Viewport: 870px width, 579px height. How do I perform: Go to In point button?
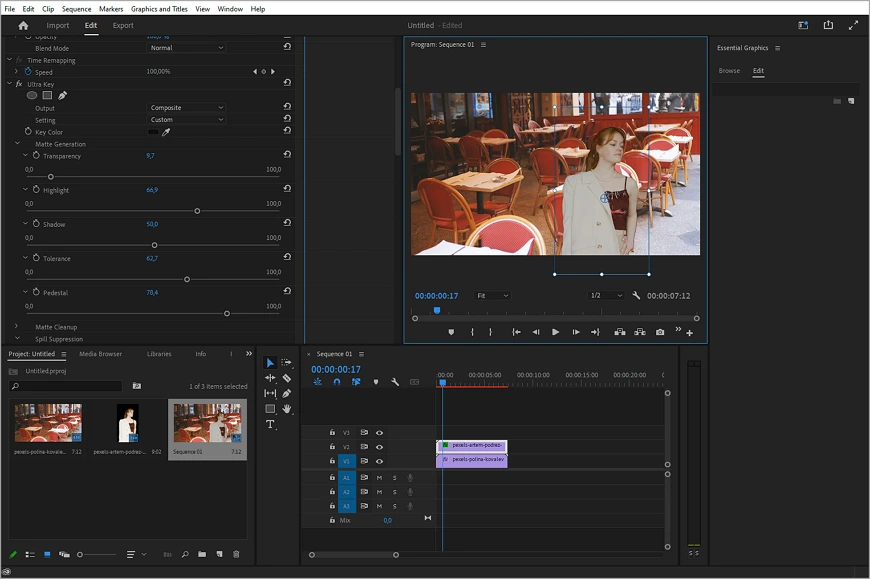[x=516, y=332]
